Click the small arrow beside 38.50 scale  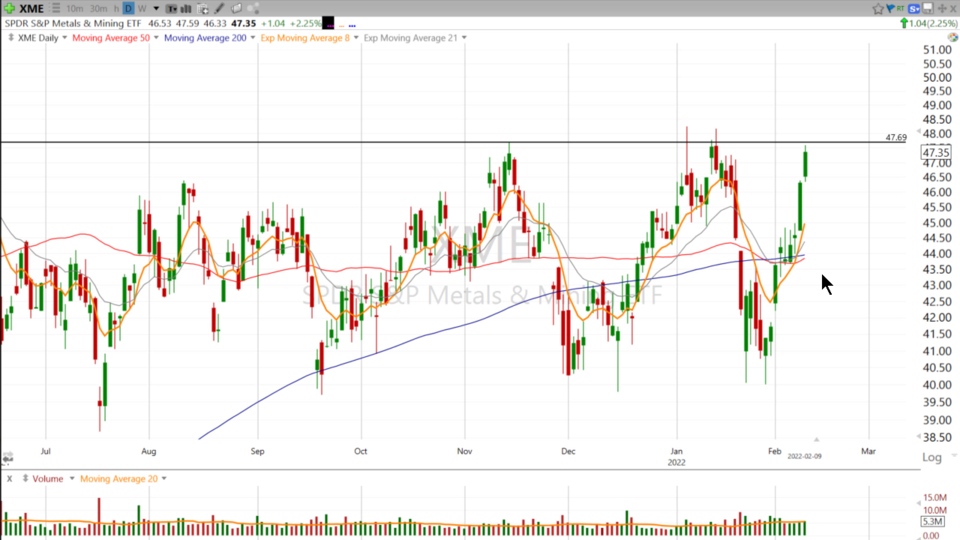point(918,436)
